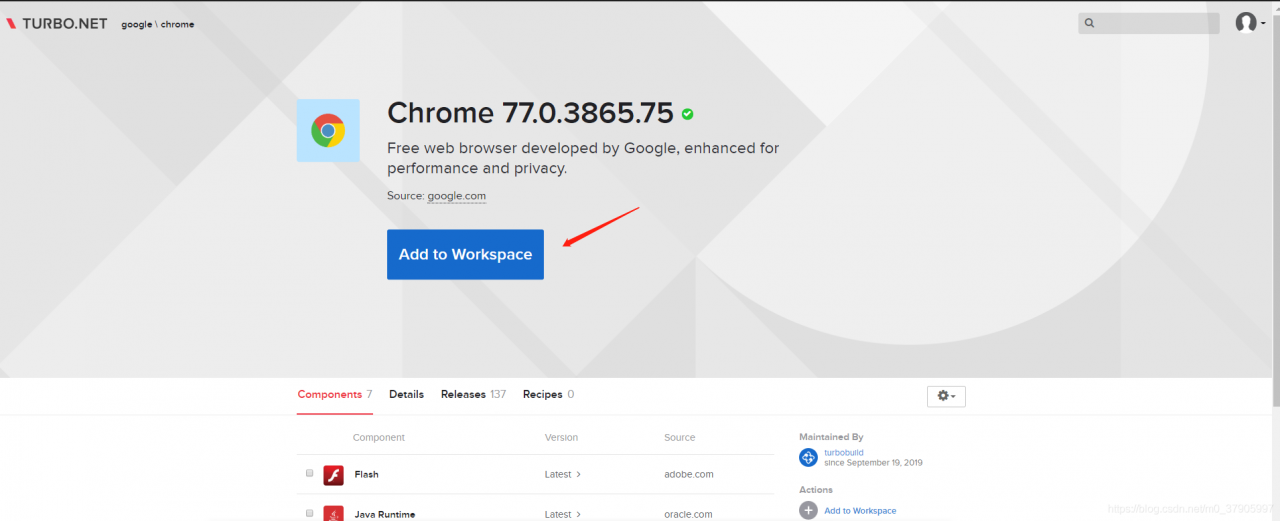The height and width of the screenshot is (521, 1280).
Task: Expand the Flash version Latest selector
Action: 562,475
